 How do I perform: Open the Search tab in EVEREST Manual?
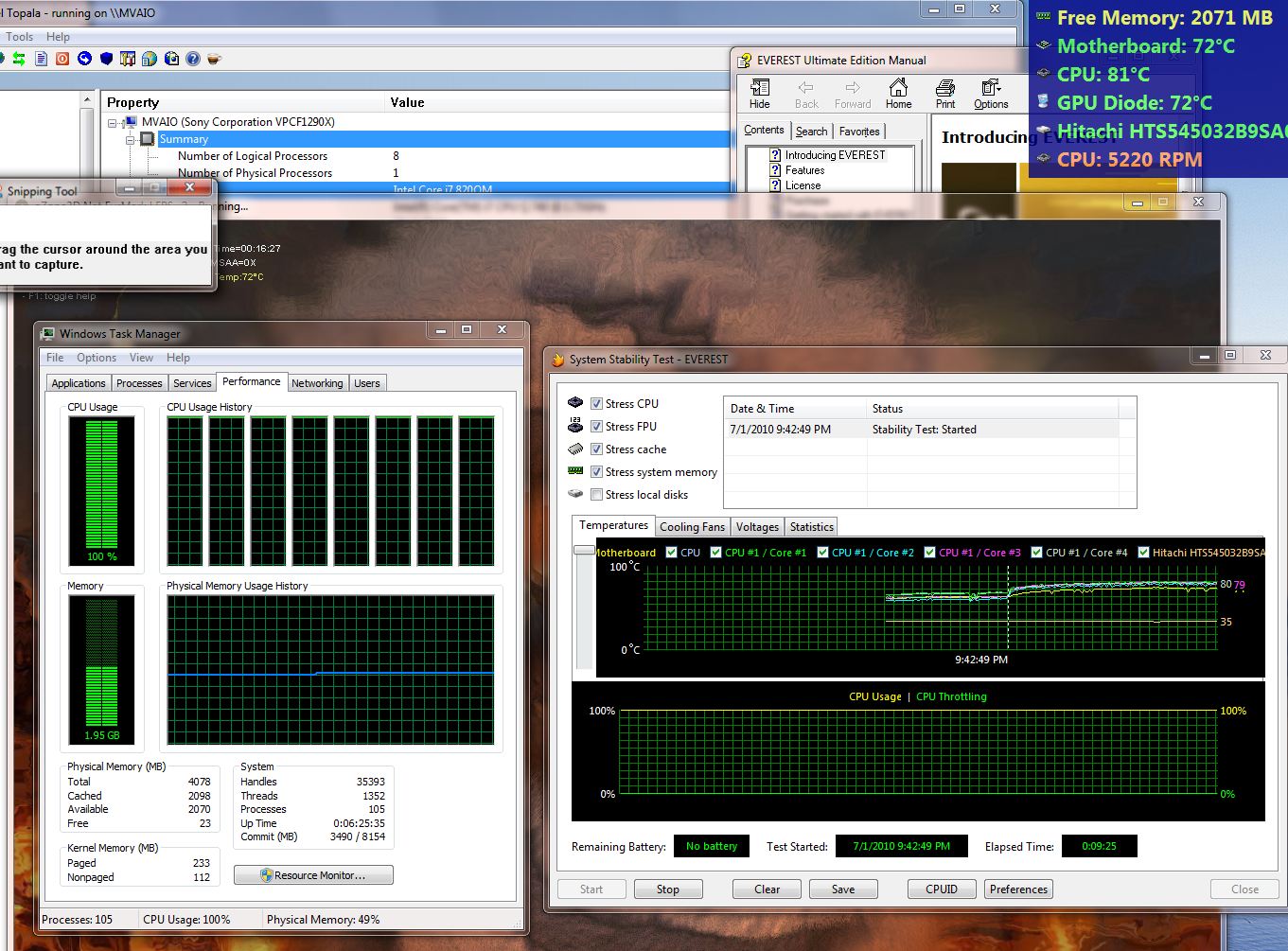(811, 132)
